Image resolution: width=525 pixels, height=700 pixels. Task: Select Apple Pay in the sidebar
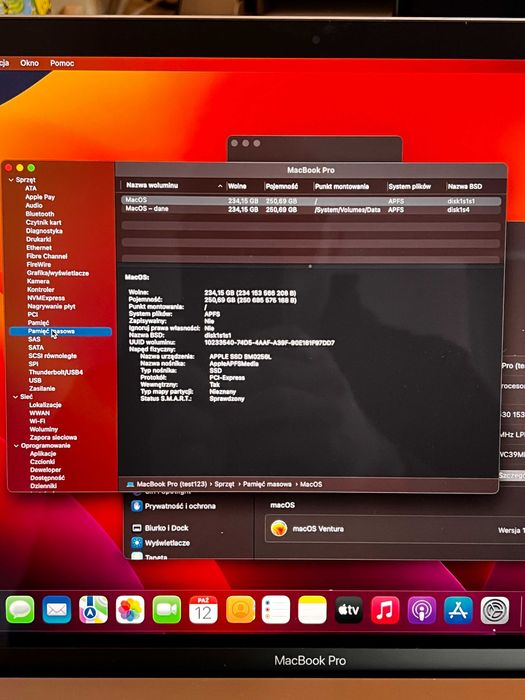coord(40,197)
